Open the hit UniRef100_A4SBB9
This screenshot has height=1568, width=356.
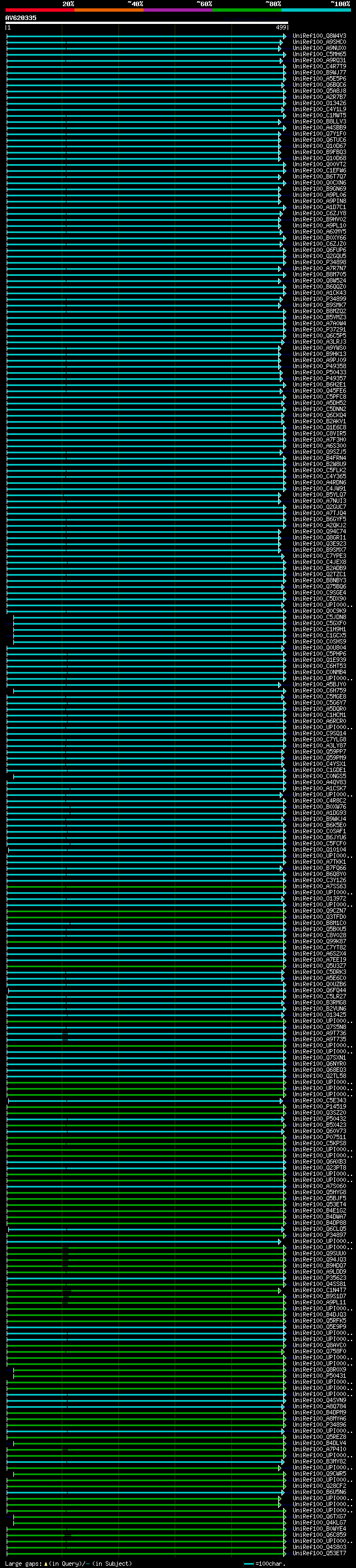coord(319,128)
